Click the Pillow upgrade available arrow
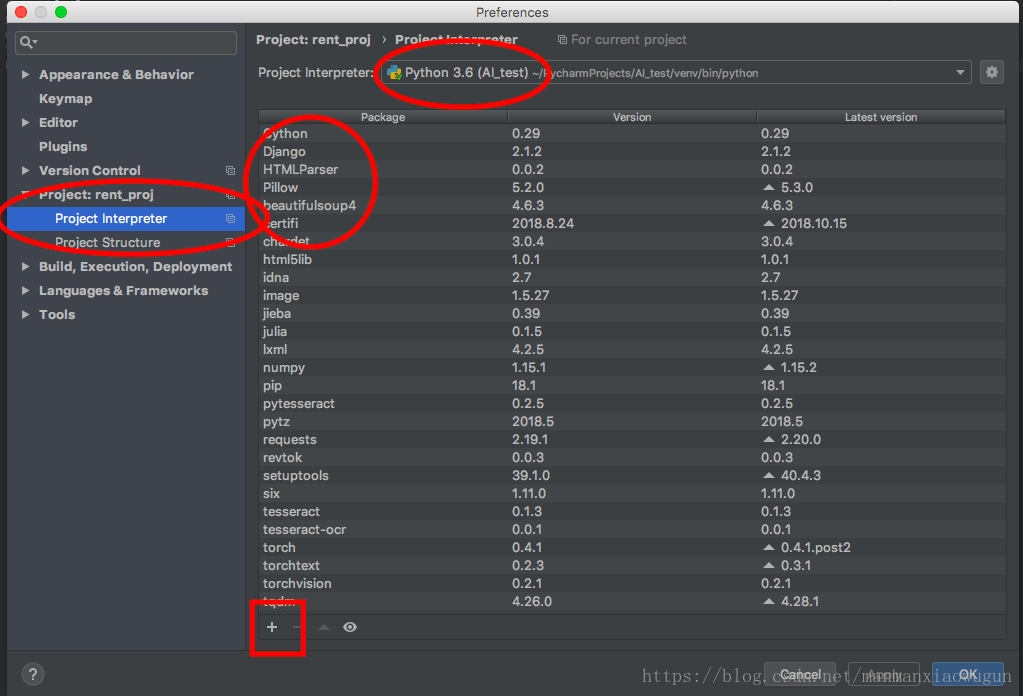This screenshot has height=696, width=1023. pyautogui.click(x=769, y=187)
